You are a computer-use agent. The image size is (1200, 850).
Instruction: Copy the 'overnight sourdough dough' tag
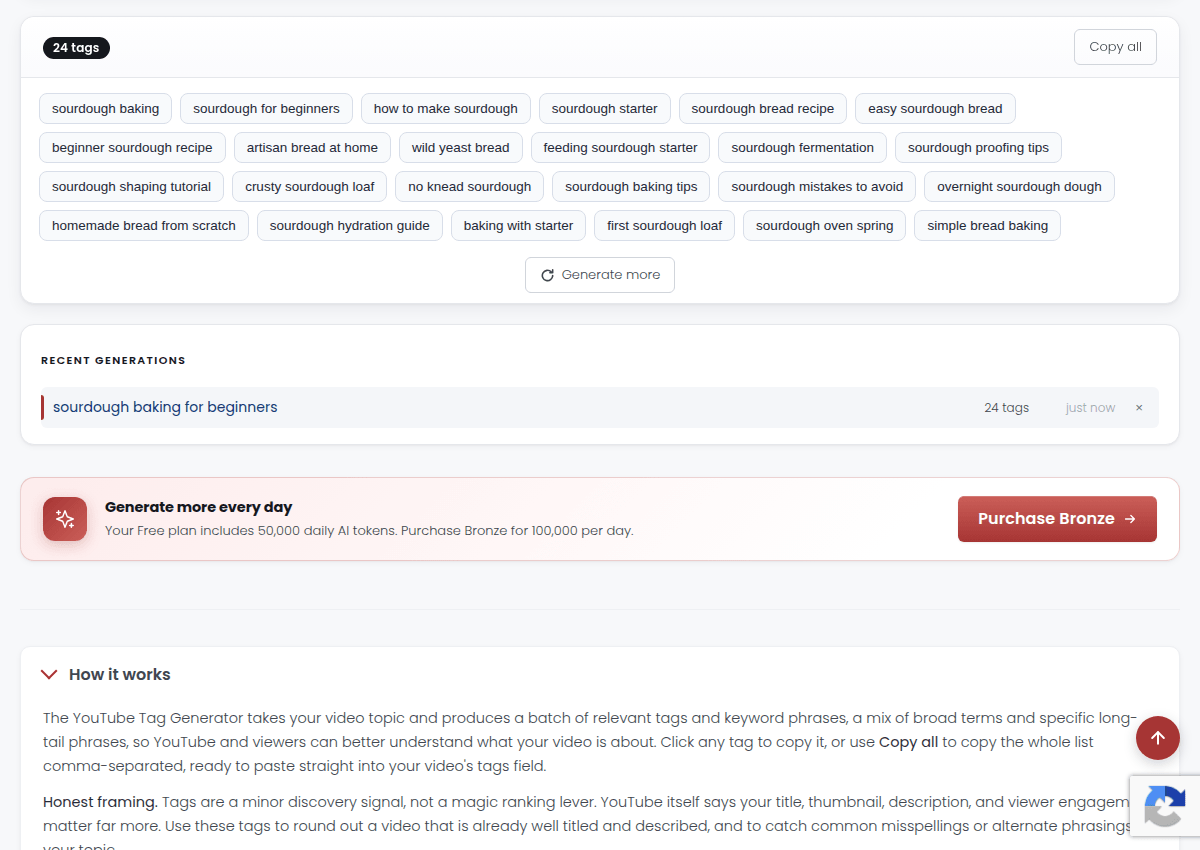[1019, 187]
